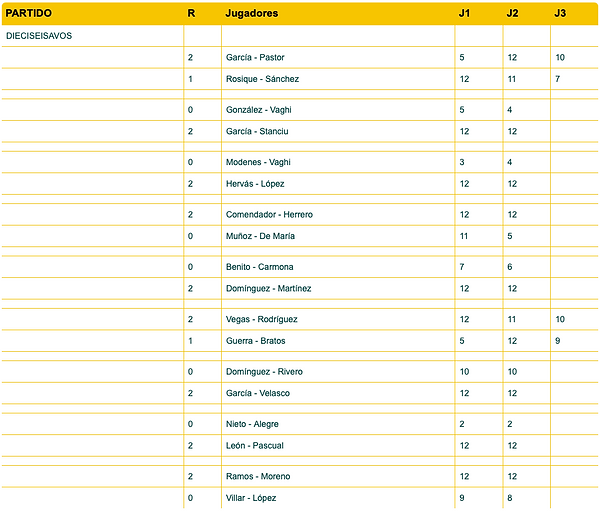Click the García - Pastor row

255,58
